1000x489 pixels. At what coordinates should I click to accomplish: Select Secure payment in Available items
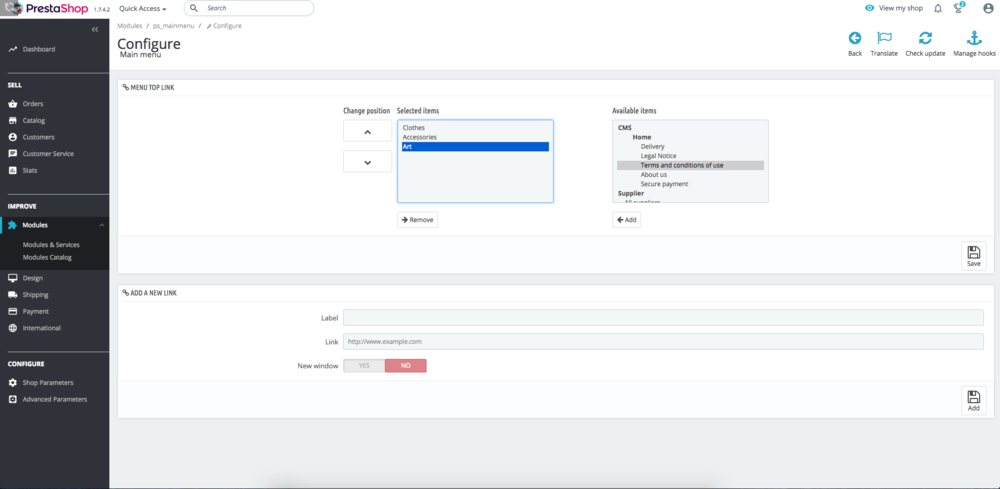pyautogui.click(x=690, y=184)
